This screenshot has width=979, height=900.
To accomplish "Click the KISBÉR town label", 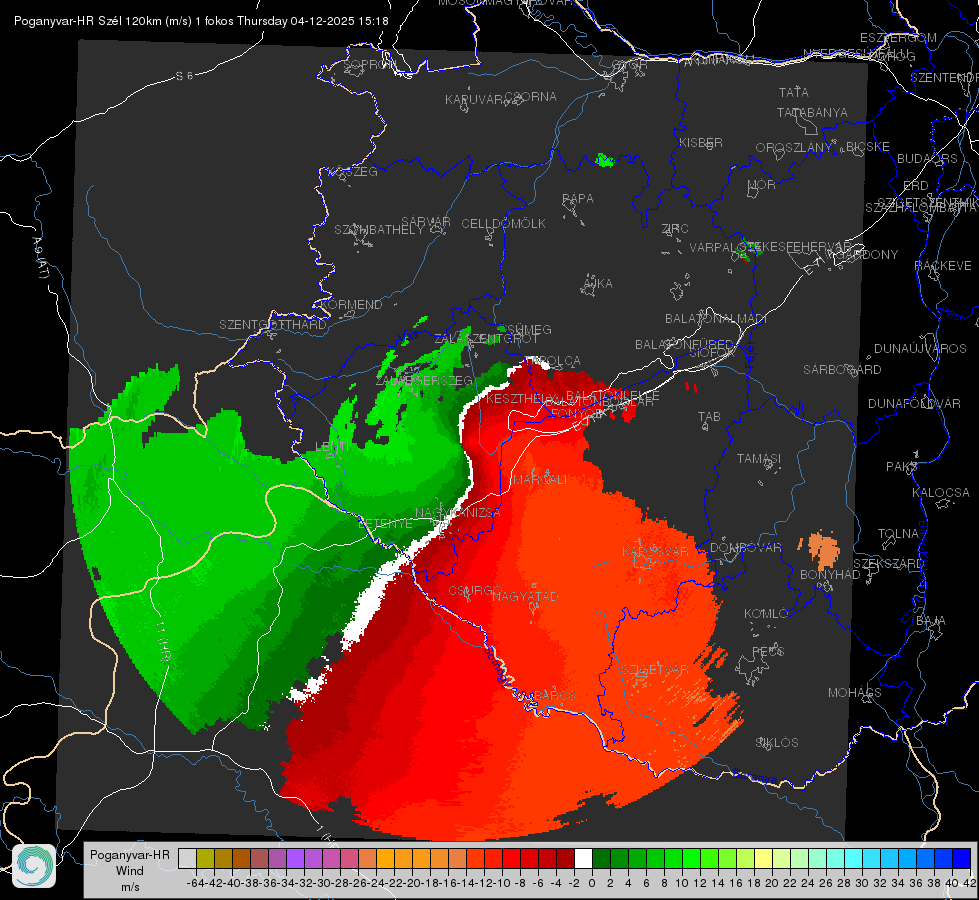I will tap(701, 143).
